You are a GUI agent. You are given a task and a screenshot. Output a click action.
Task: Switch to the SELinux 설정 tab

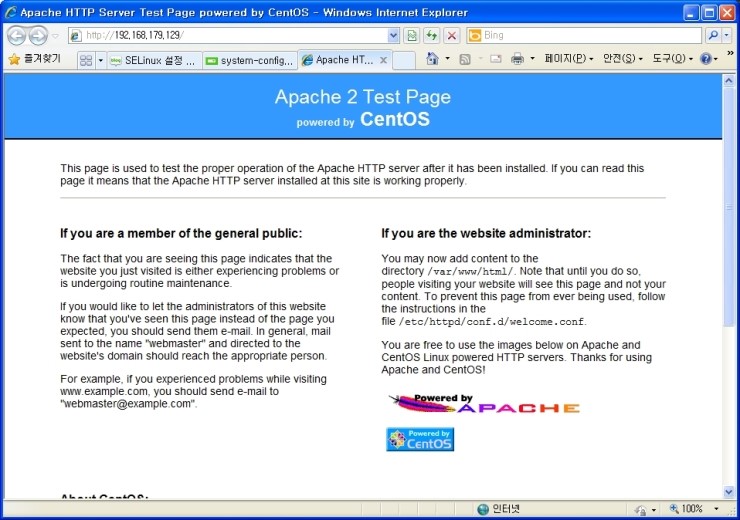154,60
